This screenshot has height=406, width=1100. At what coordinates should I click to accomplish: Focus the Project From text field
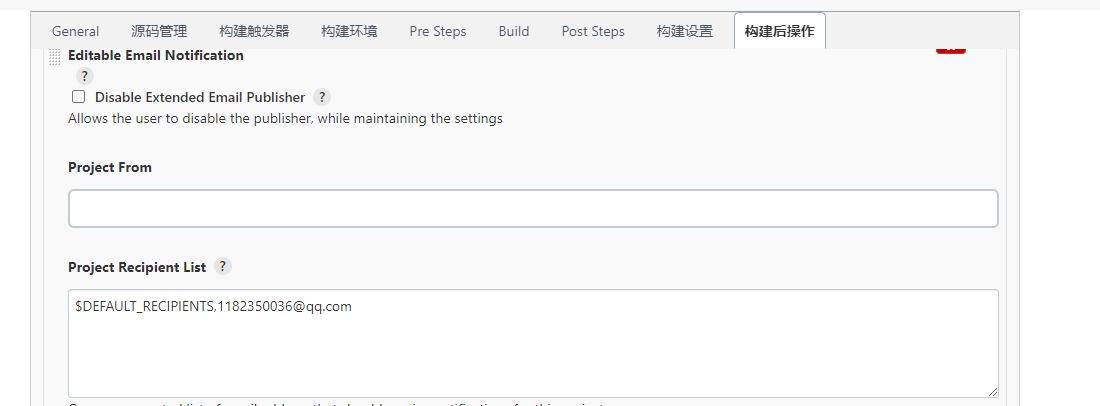point(533,208)
